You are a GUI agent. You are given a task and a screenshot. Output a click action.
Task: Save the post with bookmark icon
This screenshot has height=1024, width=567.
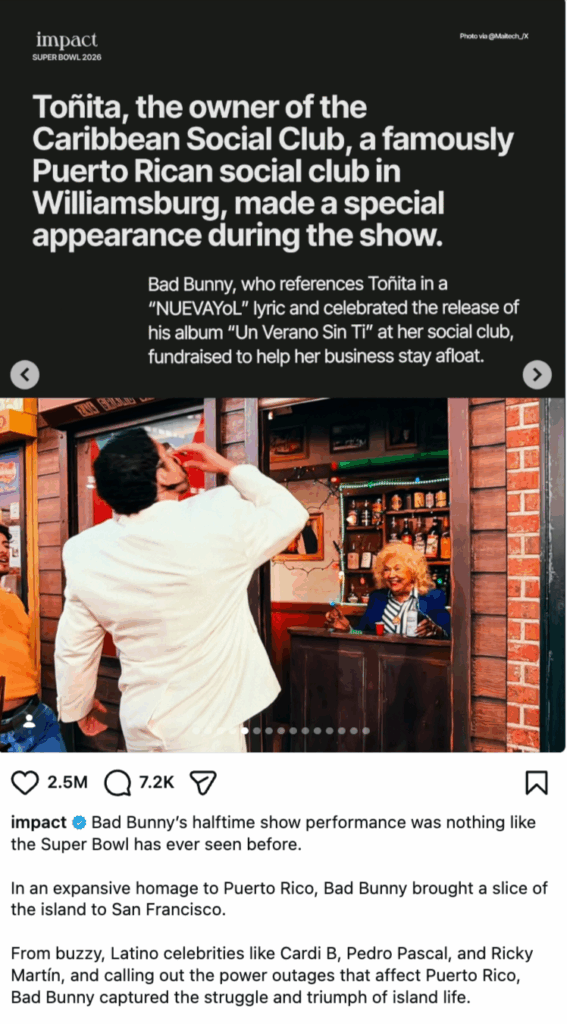coord(536,782)
